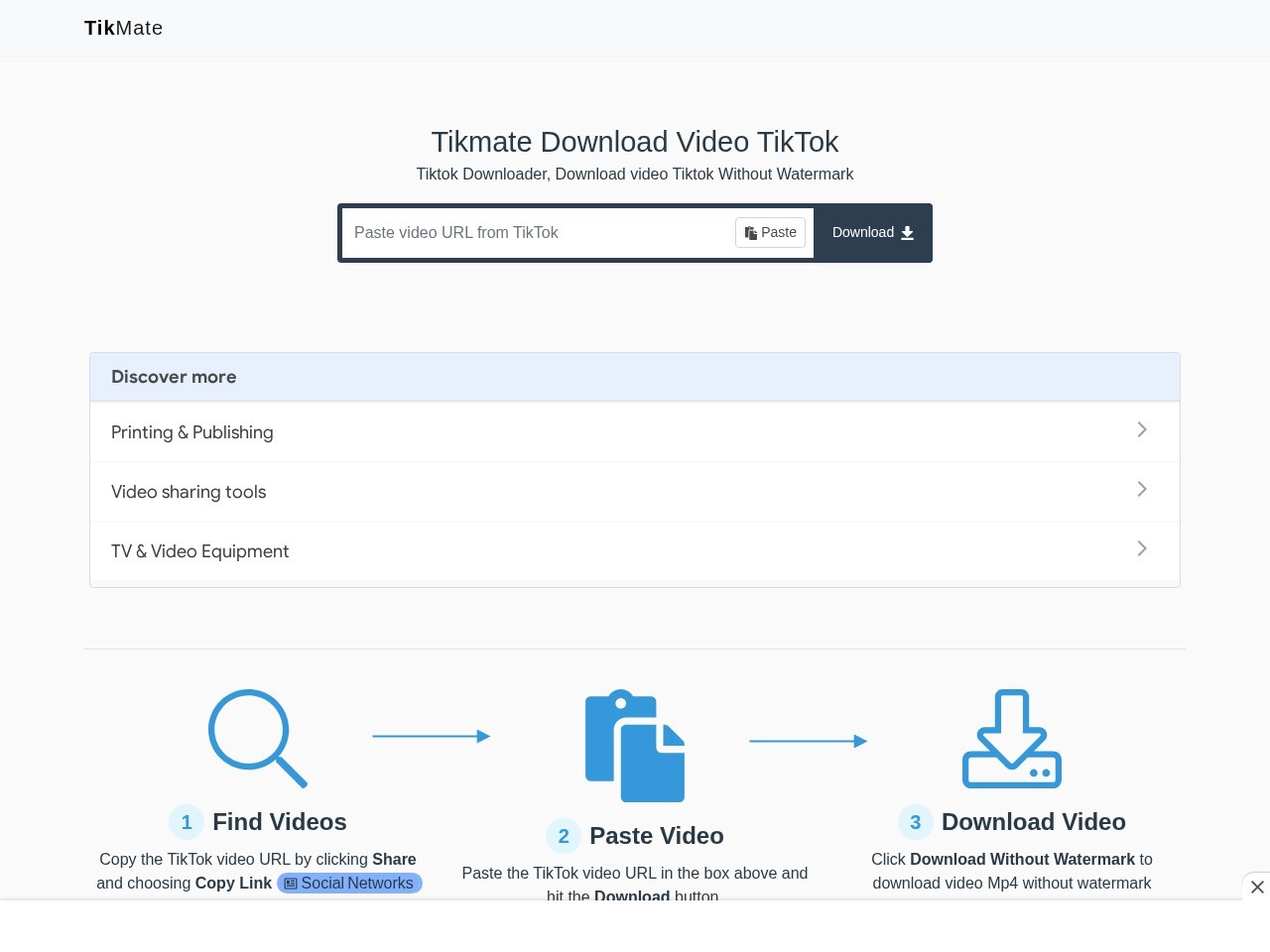Click the Social Networks highlighted link

pyautogui.click(x=349, y=884)
